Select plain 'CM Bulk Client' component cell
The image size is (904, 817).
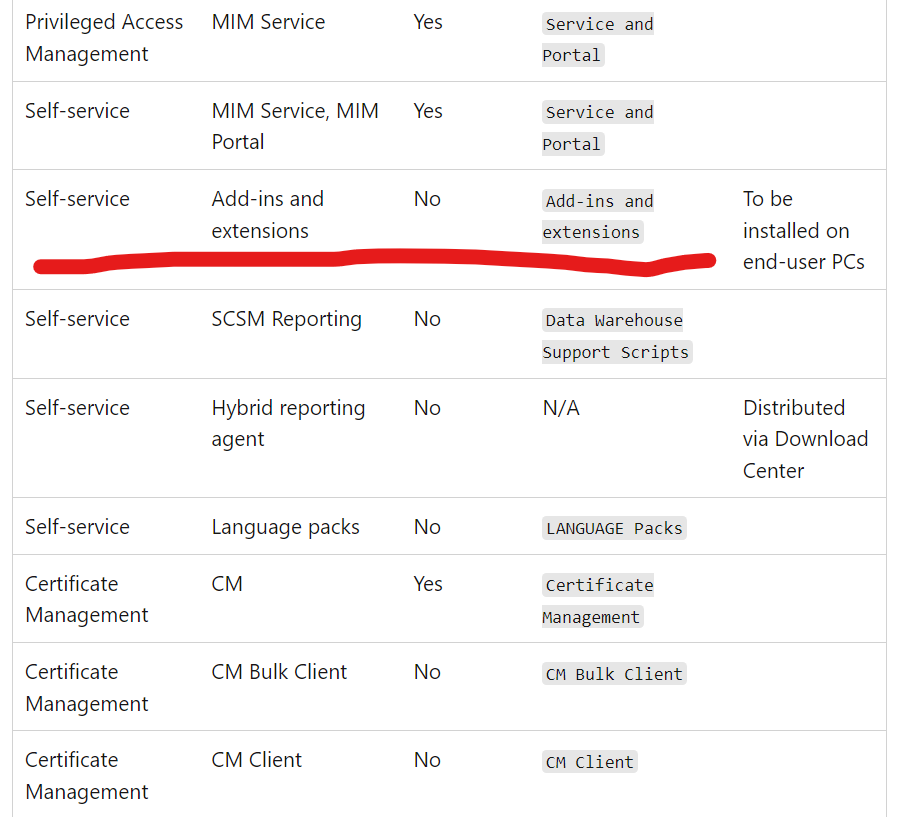279,672
